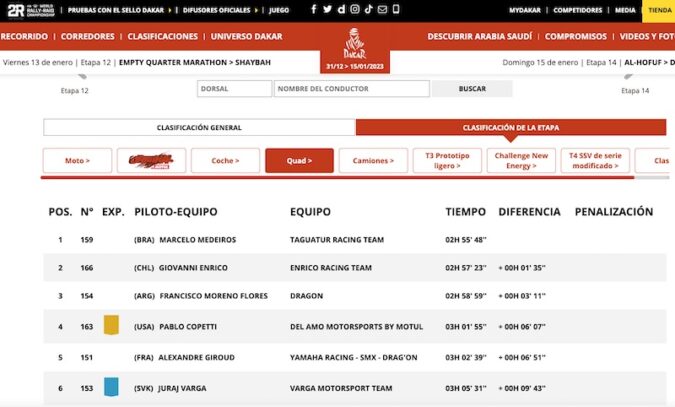This screenshot has width=675, height=407.
Task: Focus the Nombre del conductor field
Action: [352, 89]
